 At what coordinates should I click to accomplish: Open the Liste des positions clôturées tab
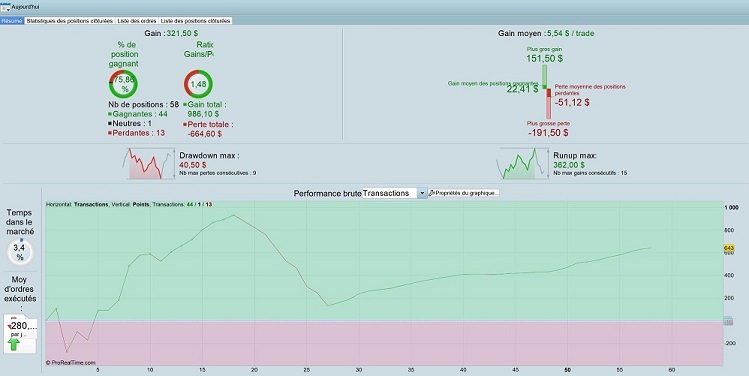click(195, 21)
